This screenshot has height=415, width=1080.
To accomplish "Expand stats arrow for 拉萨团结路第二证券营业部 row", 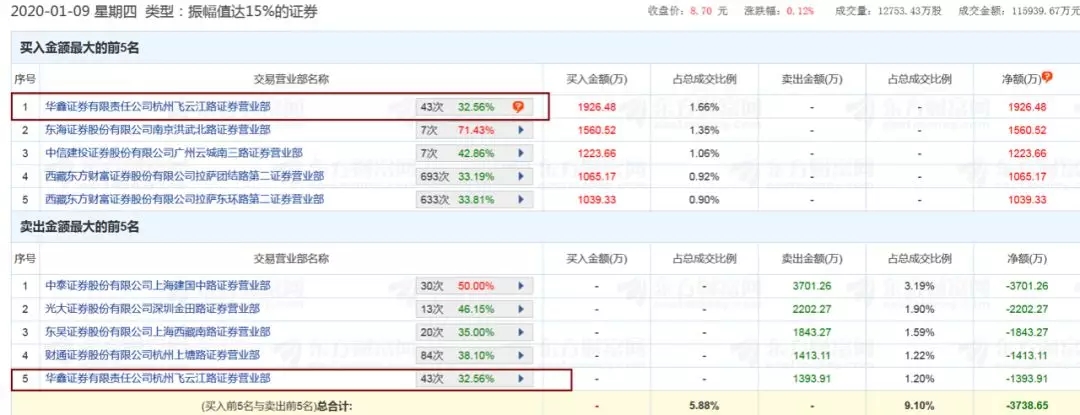I will (521, 176).
